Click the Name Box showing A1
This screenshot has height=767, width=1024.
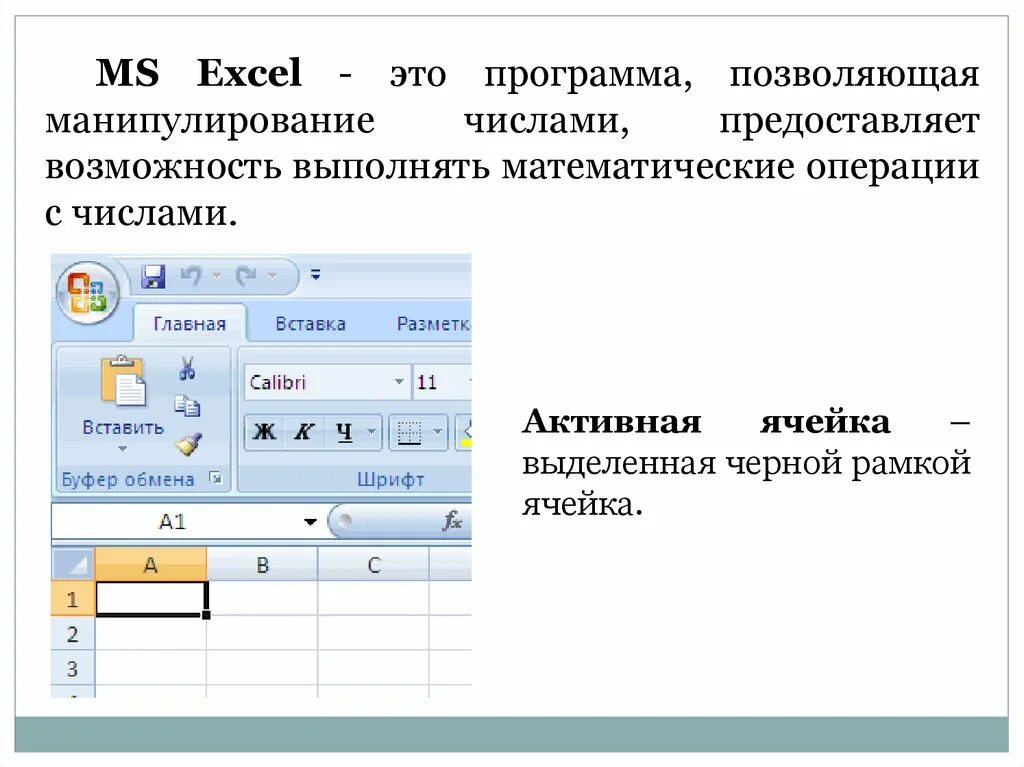pyautogui.click(x=173, y=521)
